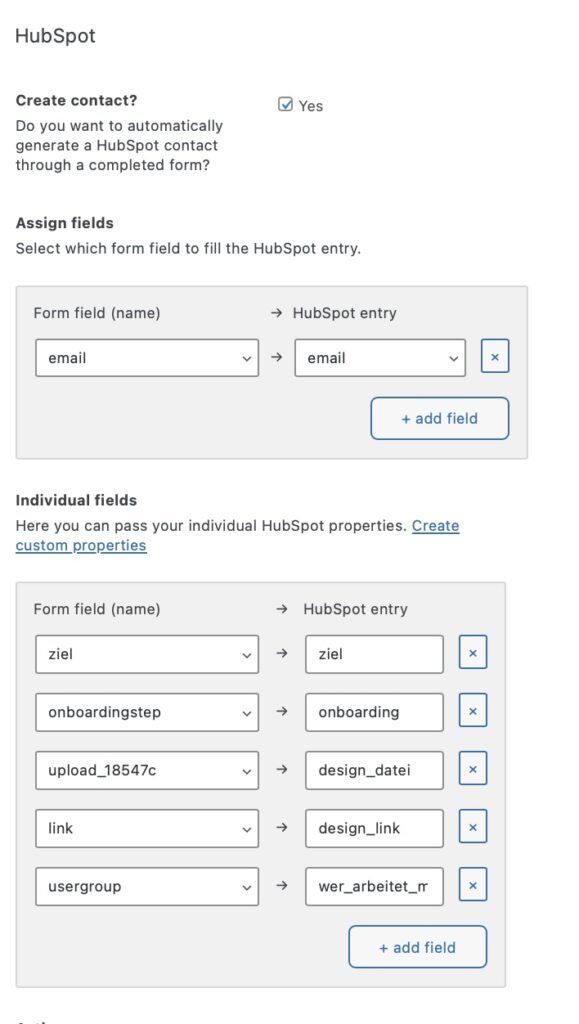This screenshot has width=579, height=1024.
Task: Open the ziel form field dropdown
Action: (146, 653)
